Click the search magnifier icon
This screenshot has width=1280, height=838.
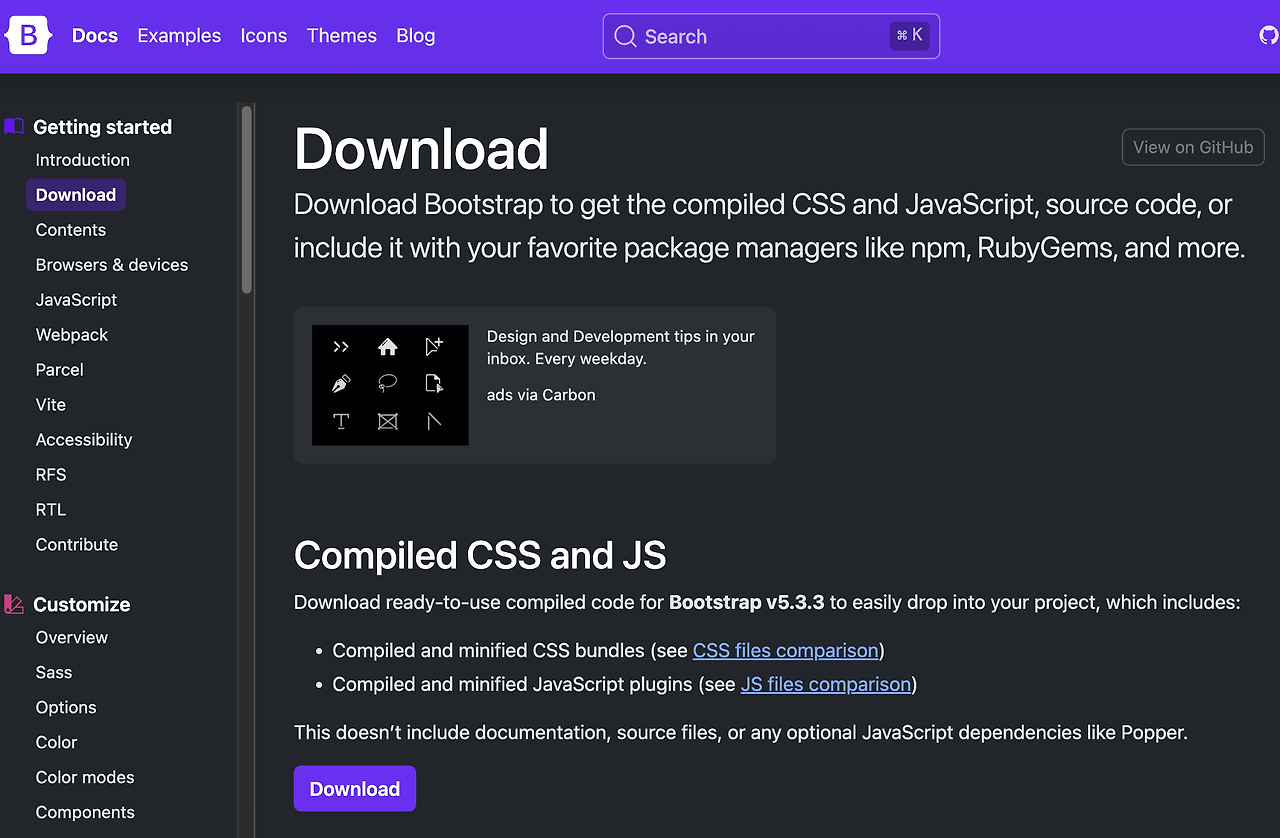[625, 37]
